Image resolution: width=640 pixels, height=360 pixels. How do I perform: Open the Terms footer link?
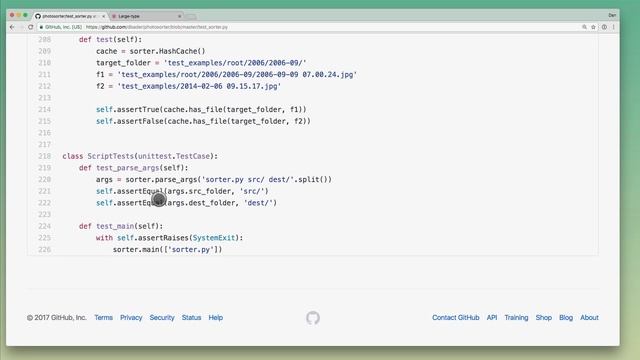click(x=103, y=318)
